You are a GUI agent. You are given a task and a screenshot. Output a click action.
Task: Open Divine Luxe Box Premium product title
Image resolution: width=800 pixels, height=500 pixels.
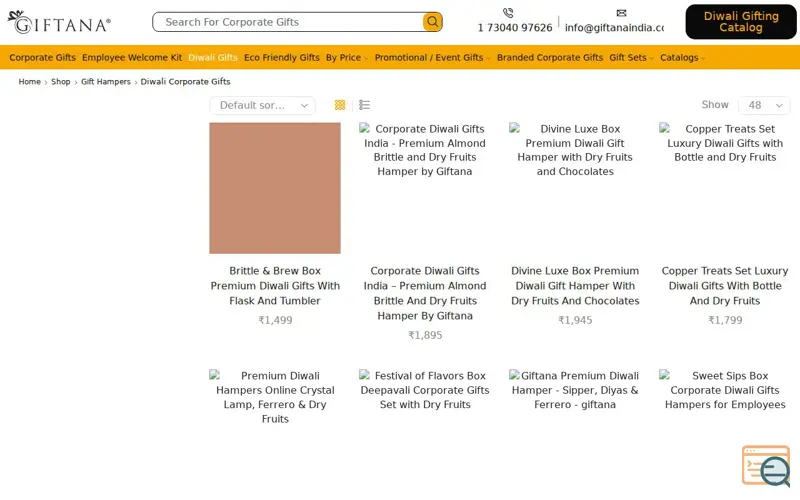pyautogui.click(x=575, y=286)
